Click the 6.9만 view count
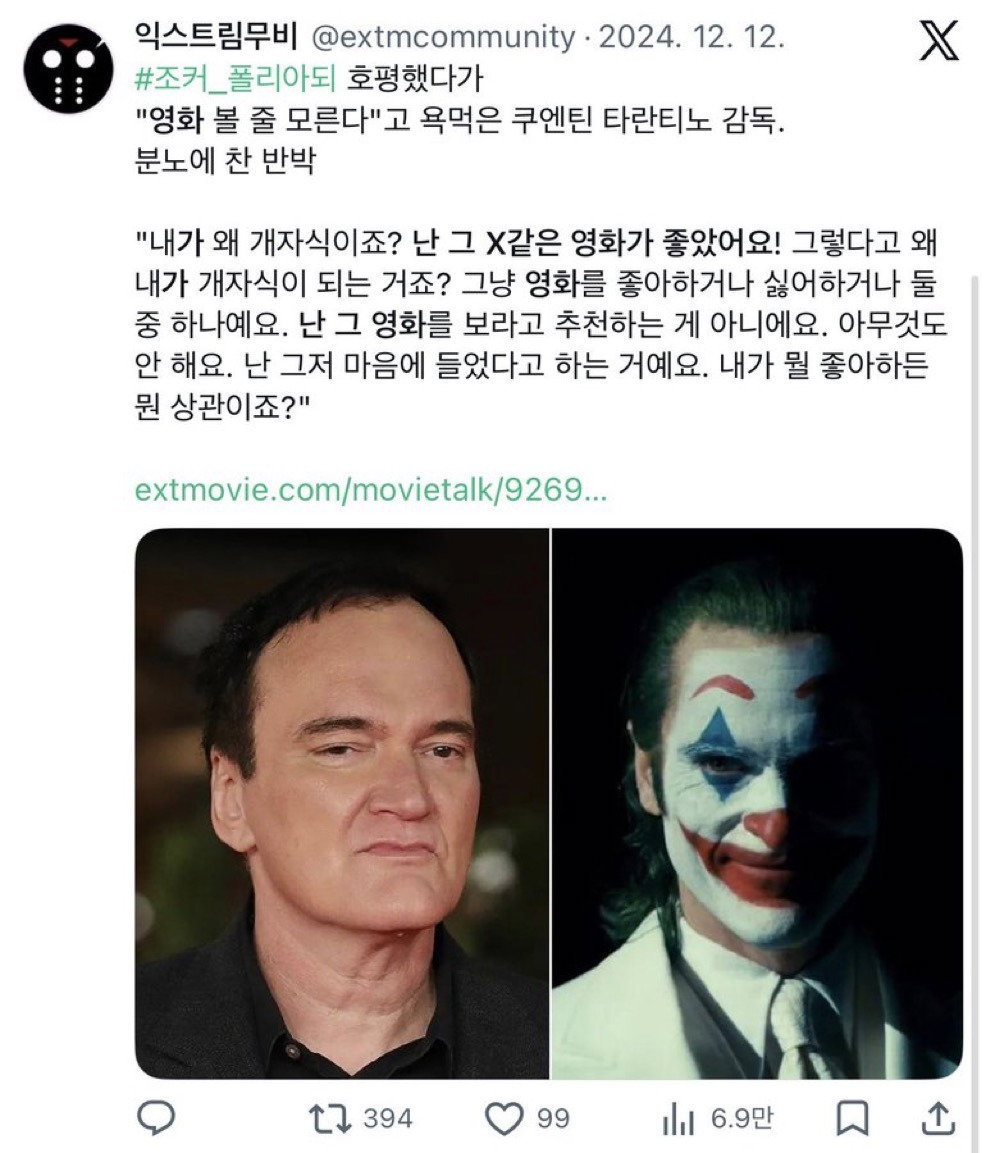The width and height of the screenshot is (986, 1153). point(741,1118)
